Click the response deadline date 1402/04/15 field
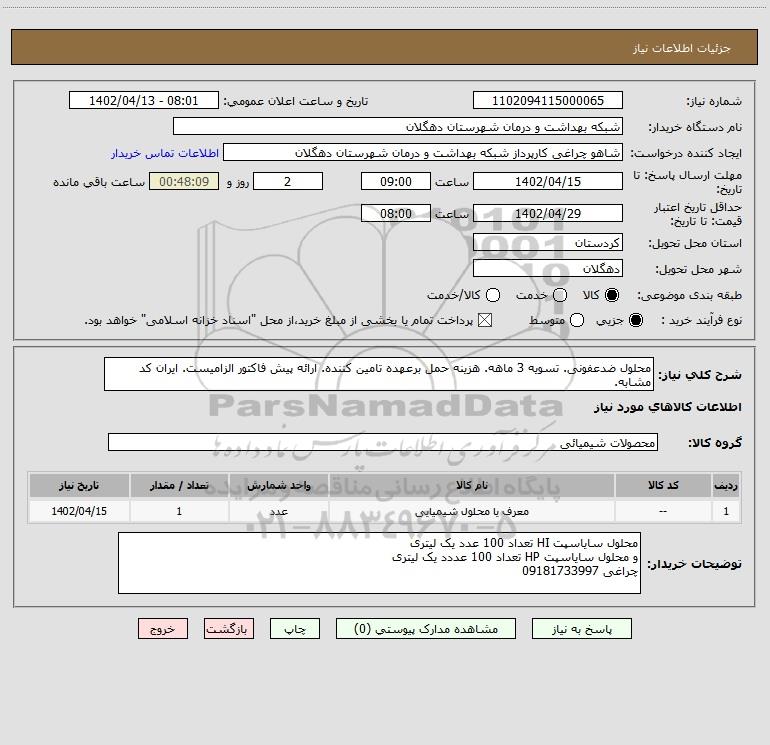Viewport: 770px width, 745px height. coord(548,181)
